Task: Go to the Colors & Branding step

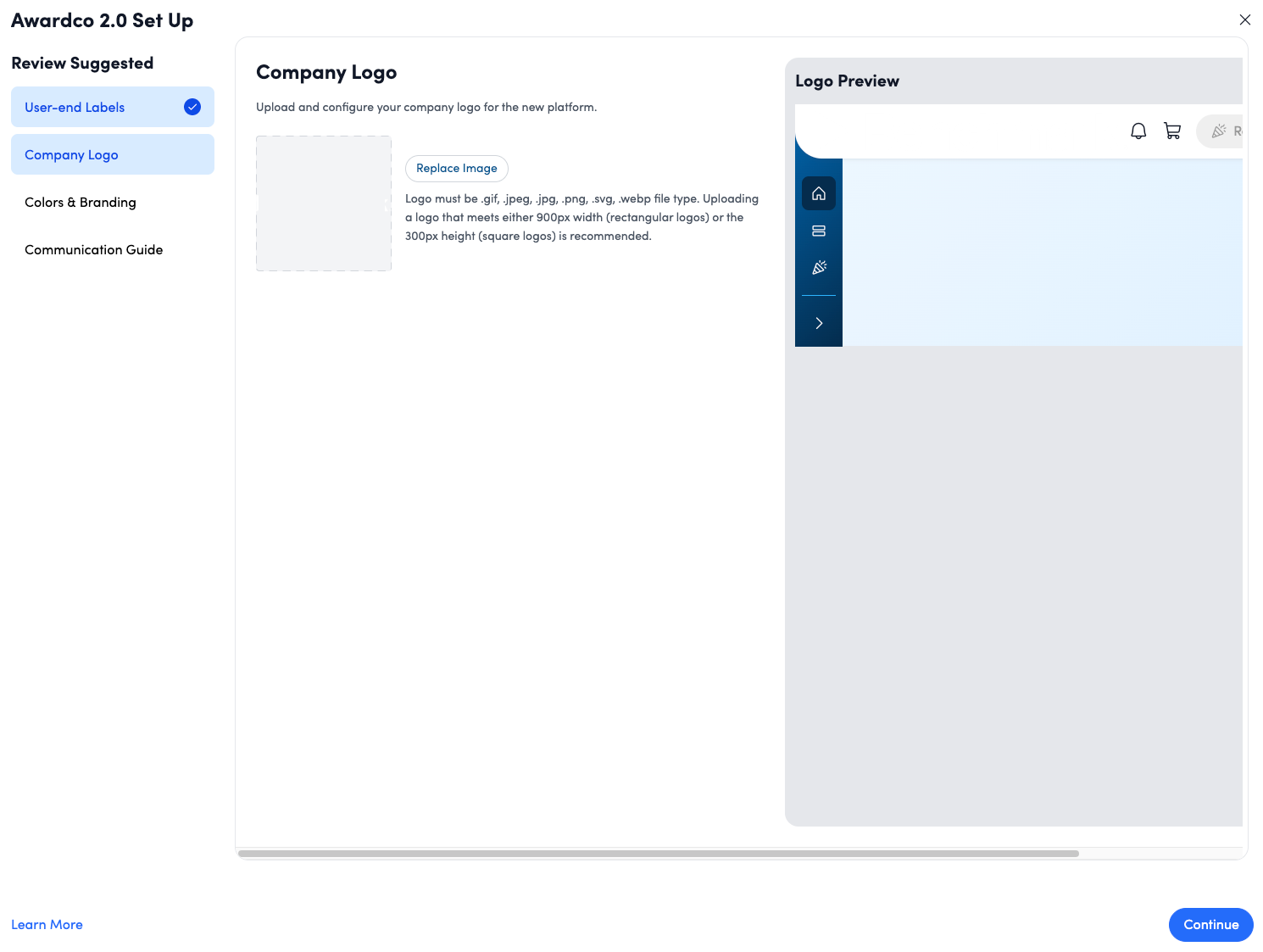Action: (81, 203)
